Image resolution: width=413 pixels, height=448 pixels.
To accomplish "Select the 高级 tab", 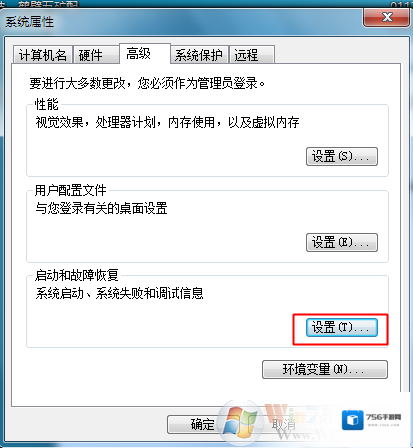I will point(145,53).
